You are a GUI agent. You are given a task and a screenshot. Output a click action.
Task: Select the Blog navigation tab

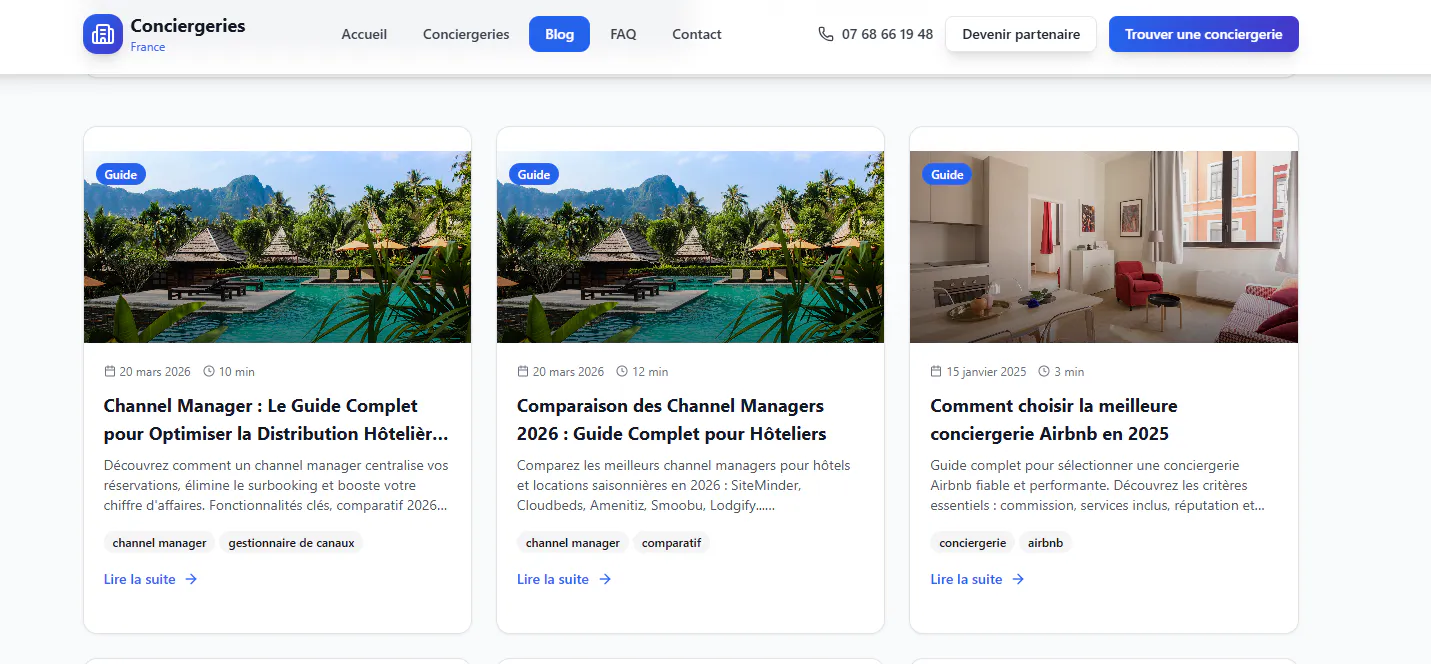[560, 34]
